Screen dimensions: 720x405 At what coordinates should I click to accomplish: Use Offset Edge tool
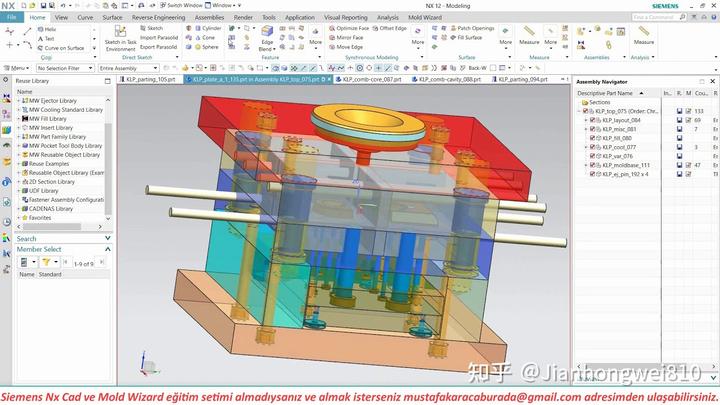click(389, 28)
